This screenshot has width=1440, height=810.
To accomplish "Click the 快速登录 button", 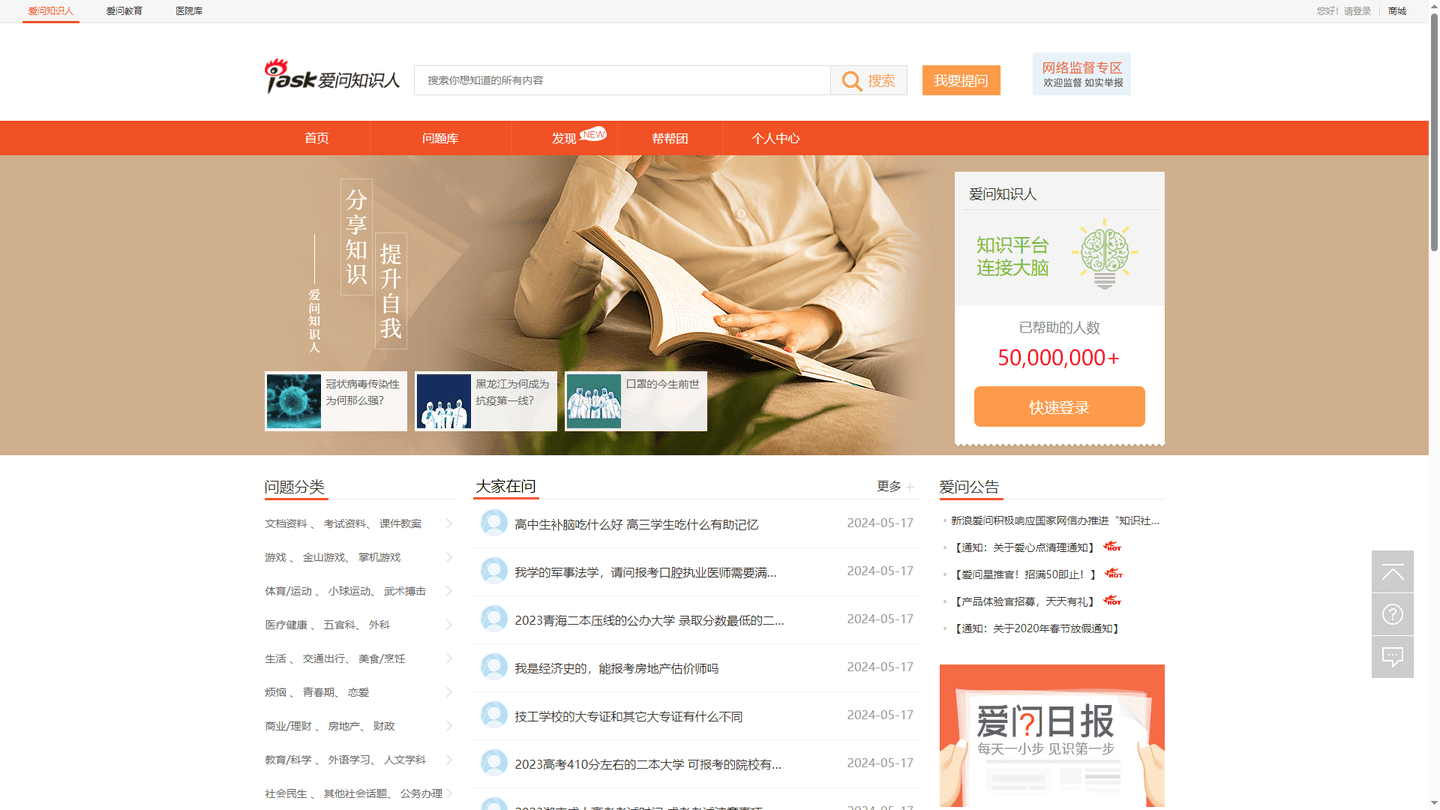I will click(x=1059, y=407).
